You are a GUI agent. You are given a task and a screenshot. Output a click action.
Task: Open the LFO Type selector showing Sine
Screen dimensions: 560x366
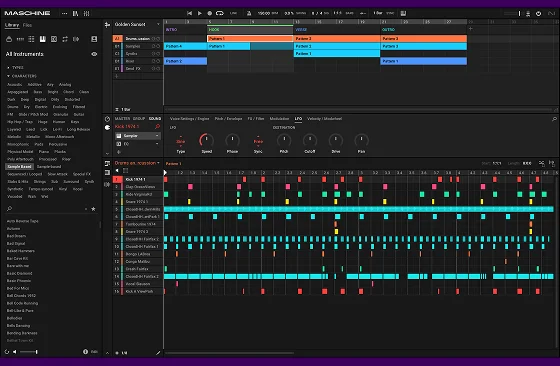181,141
